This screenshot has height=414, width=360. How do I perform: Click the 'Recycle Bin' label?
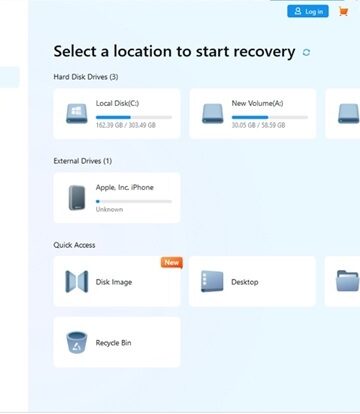113,343
